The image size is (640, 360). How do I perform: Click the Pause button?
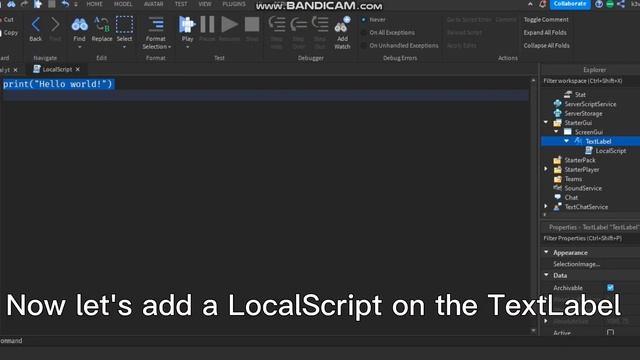207,24
